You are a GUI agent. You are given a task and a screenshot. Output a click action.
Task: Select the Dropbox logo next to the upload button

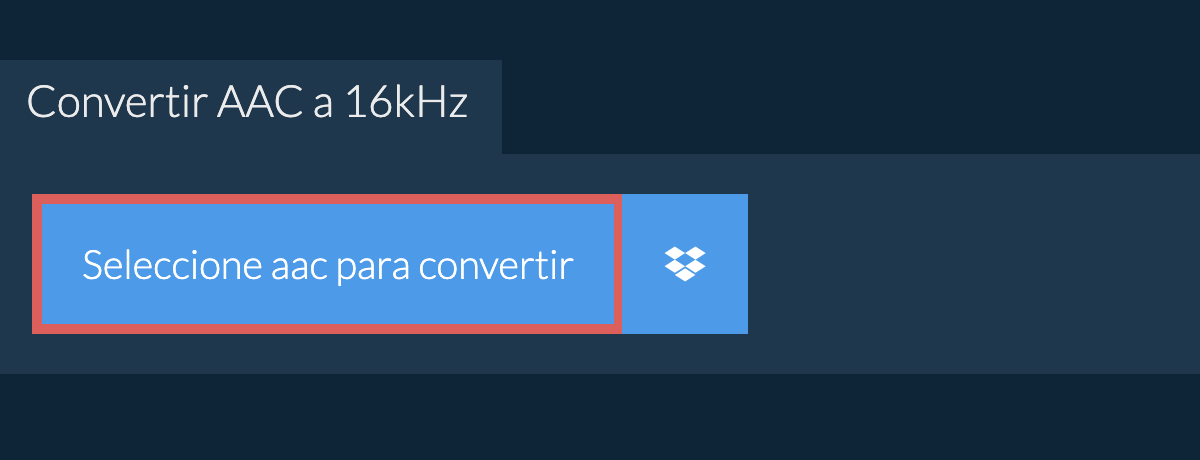[x=685, y=264]
